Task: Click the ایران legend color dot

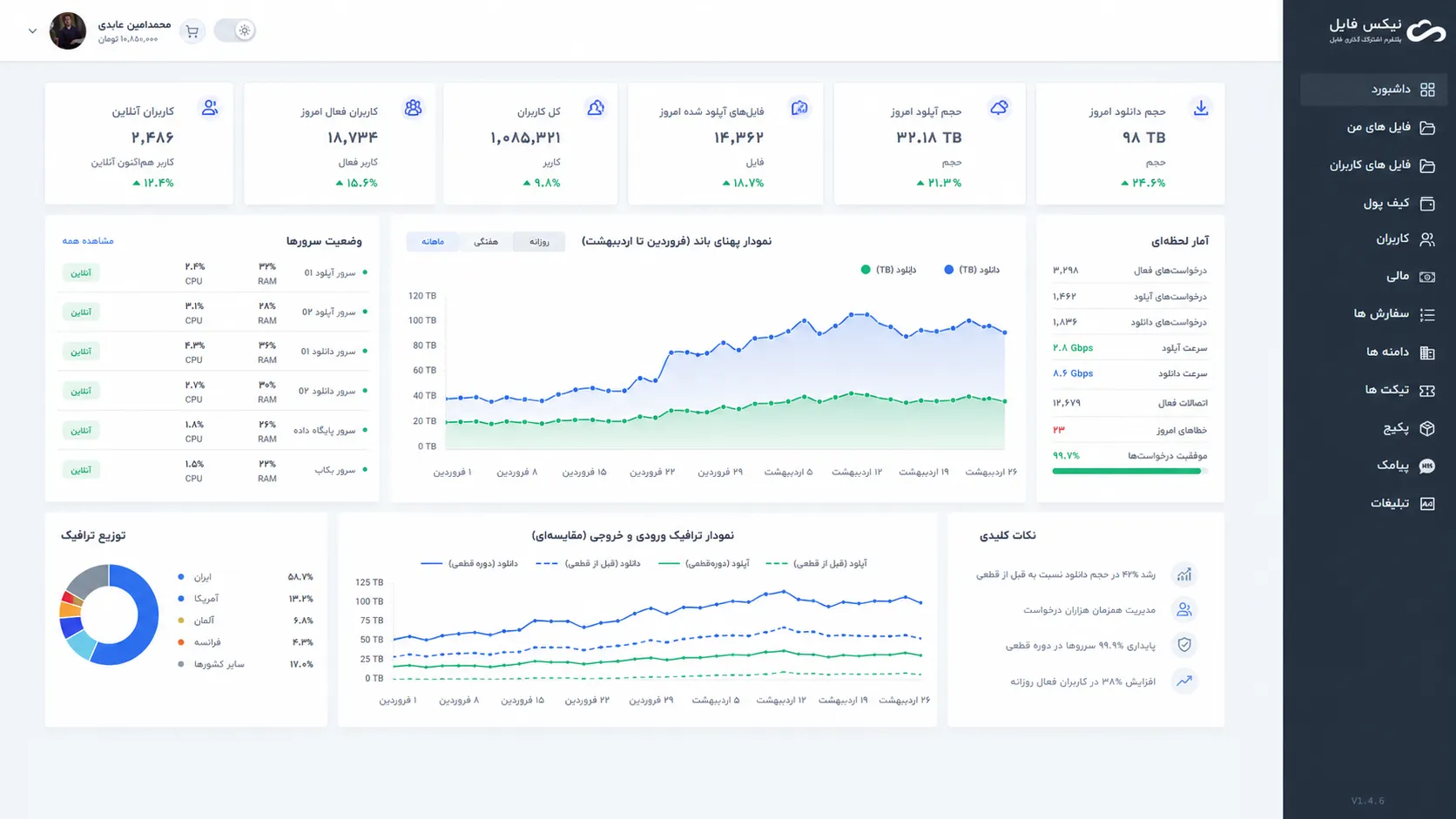Action: coord(181,577)
